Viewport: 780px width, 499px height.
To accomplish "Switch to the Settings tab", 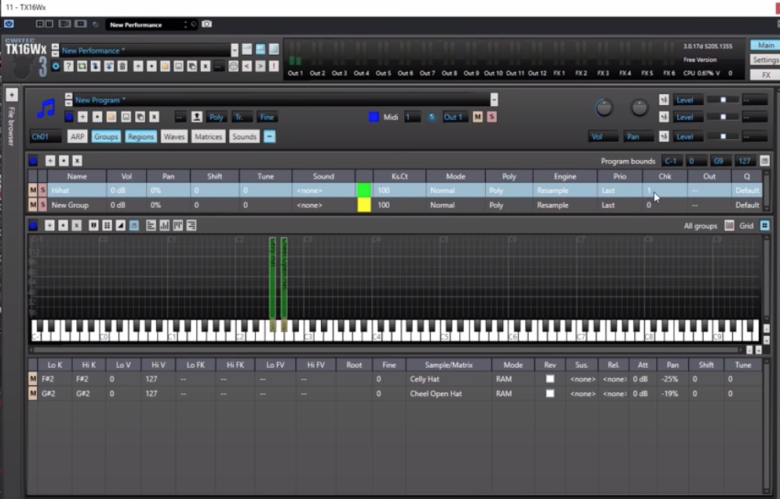I will pyautogui.click(x=765, y=60).
